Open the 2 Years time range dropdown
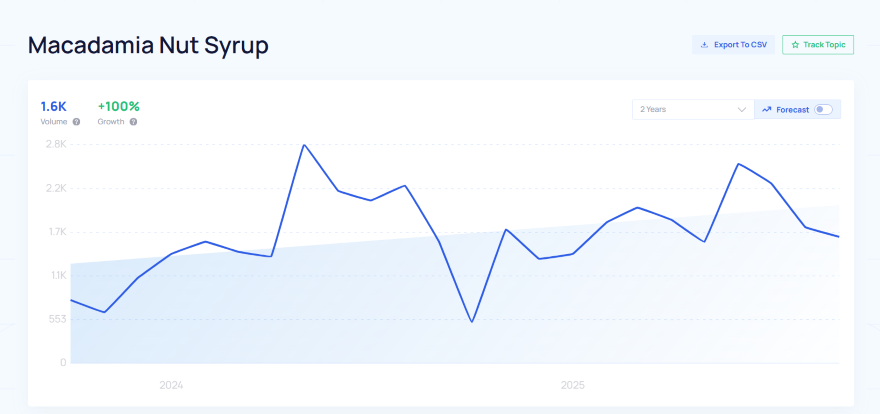Screen dimensions: 880x414 [x=692, y=109]
